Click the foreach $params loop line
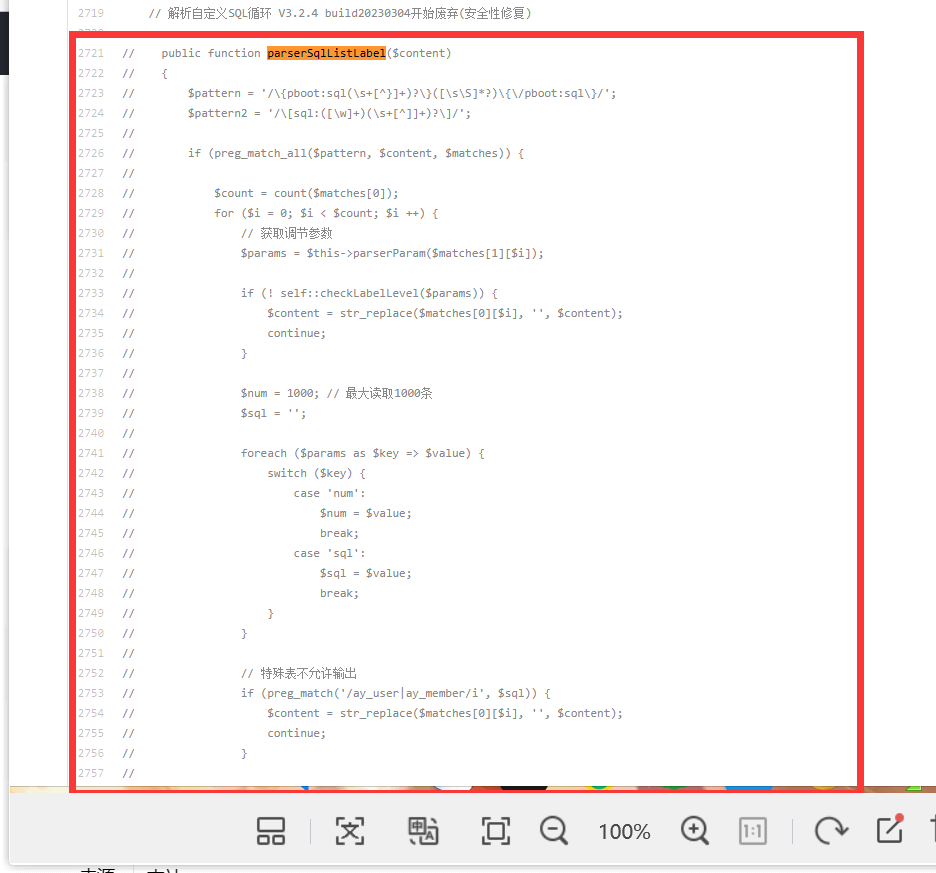 click(362, 453)
